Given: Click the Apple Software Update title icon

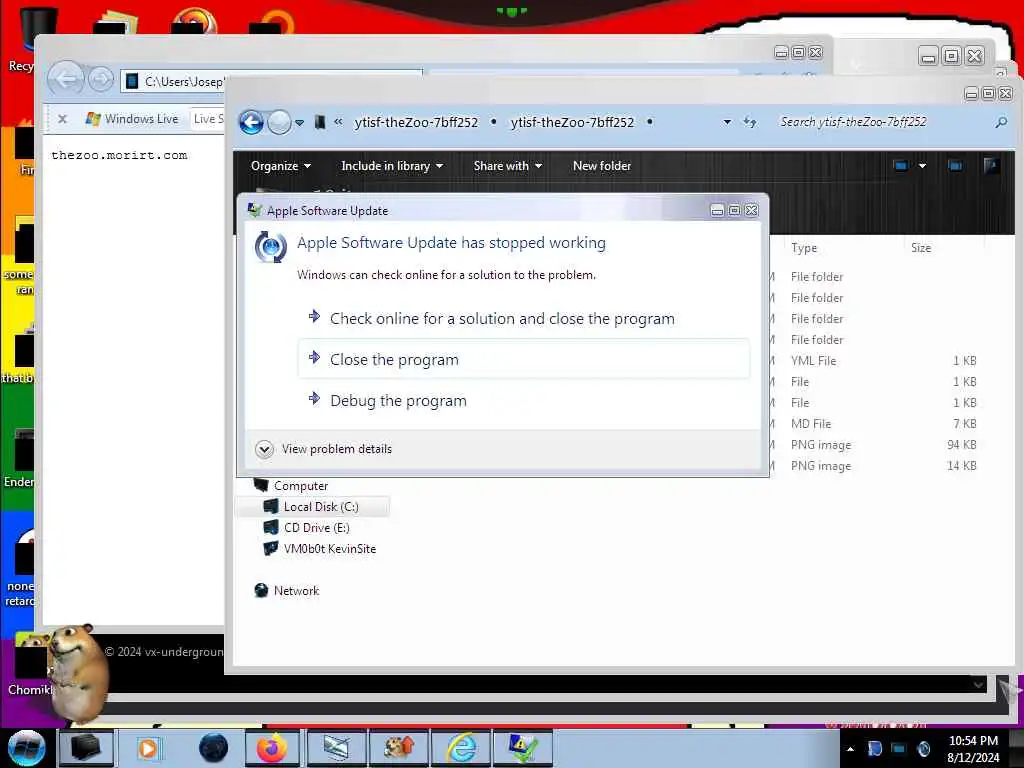Looking at the screenshot, I should (255, 210).
